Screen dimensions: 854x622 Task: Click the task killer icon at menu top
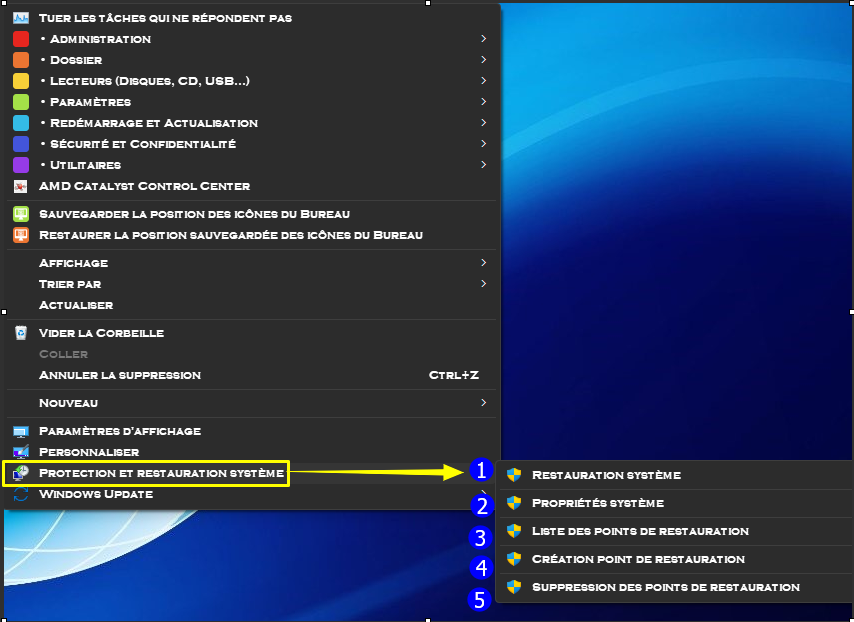(21, 18)
